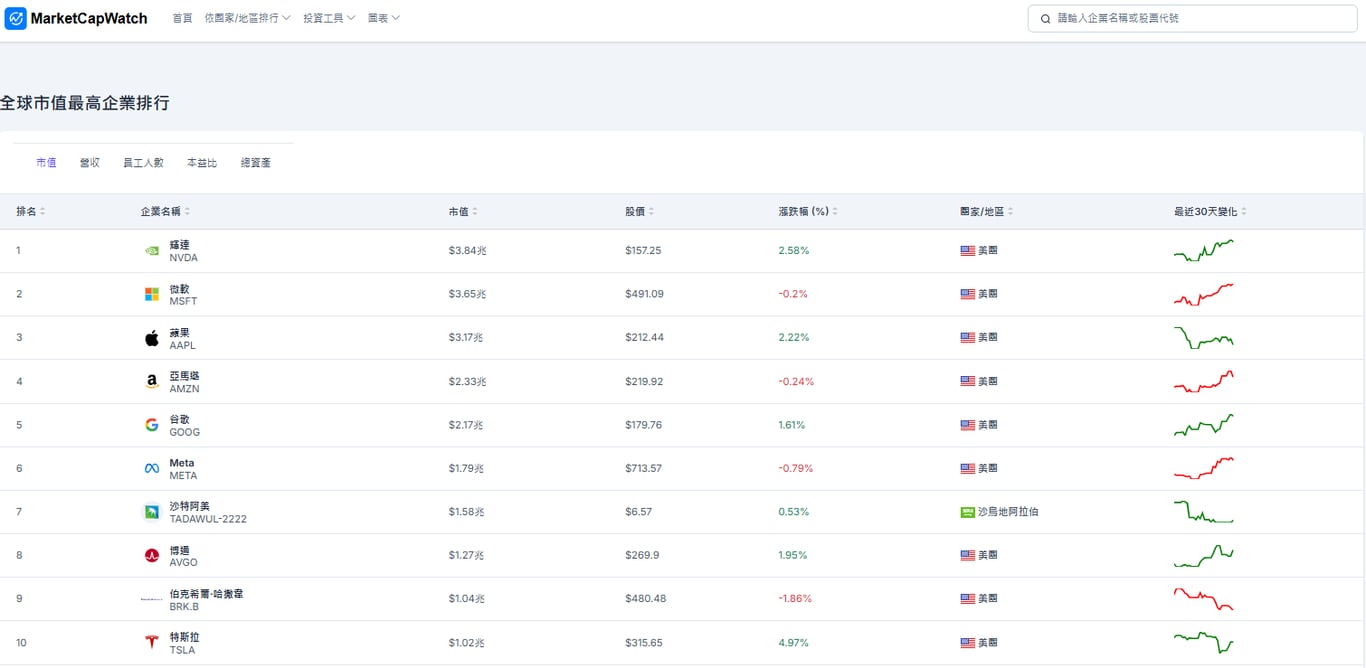Select the 市值 tab
Viewport: 1366px width, 668px height.
coord(46,163)
